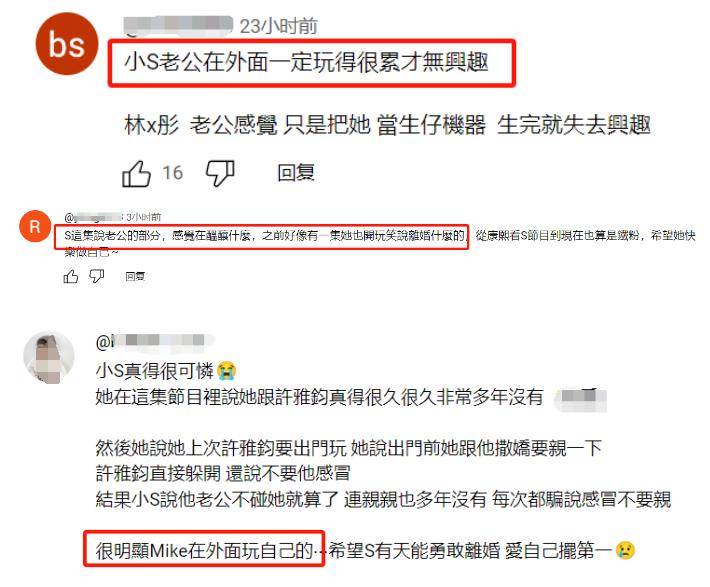Click the 3小时前 timestamp on R's comment
The height and width of the screenshot is (587, 710).
(x=144, y=217)
